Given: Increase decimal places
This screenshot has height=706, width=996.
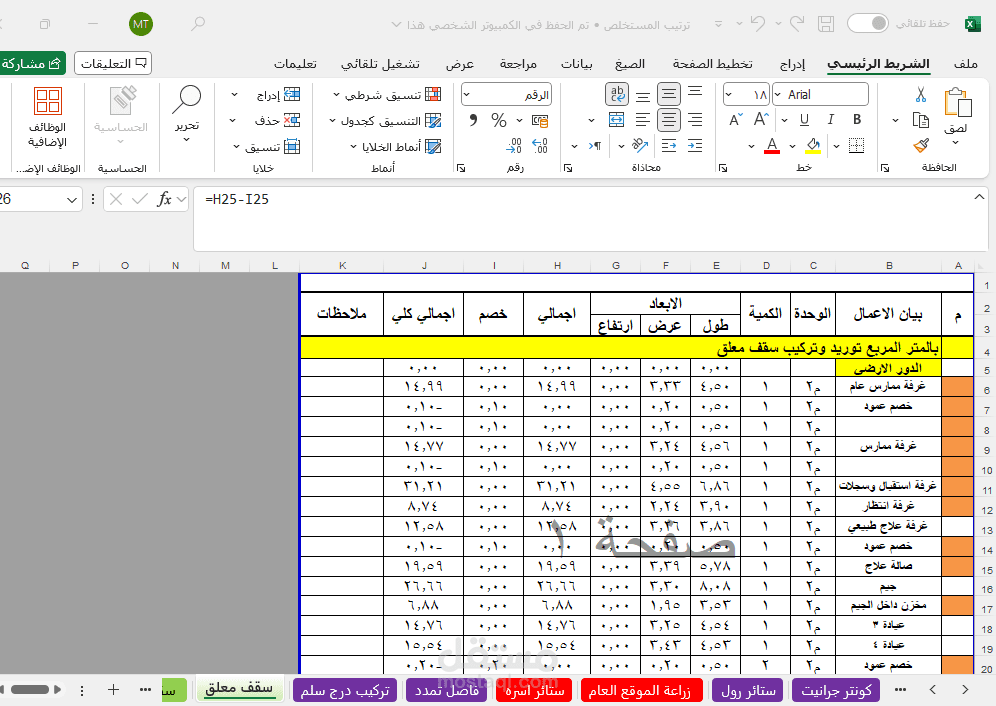Looking at the screenshot, I should (540, 146).
